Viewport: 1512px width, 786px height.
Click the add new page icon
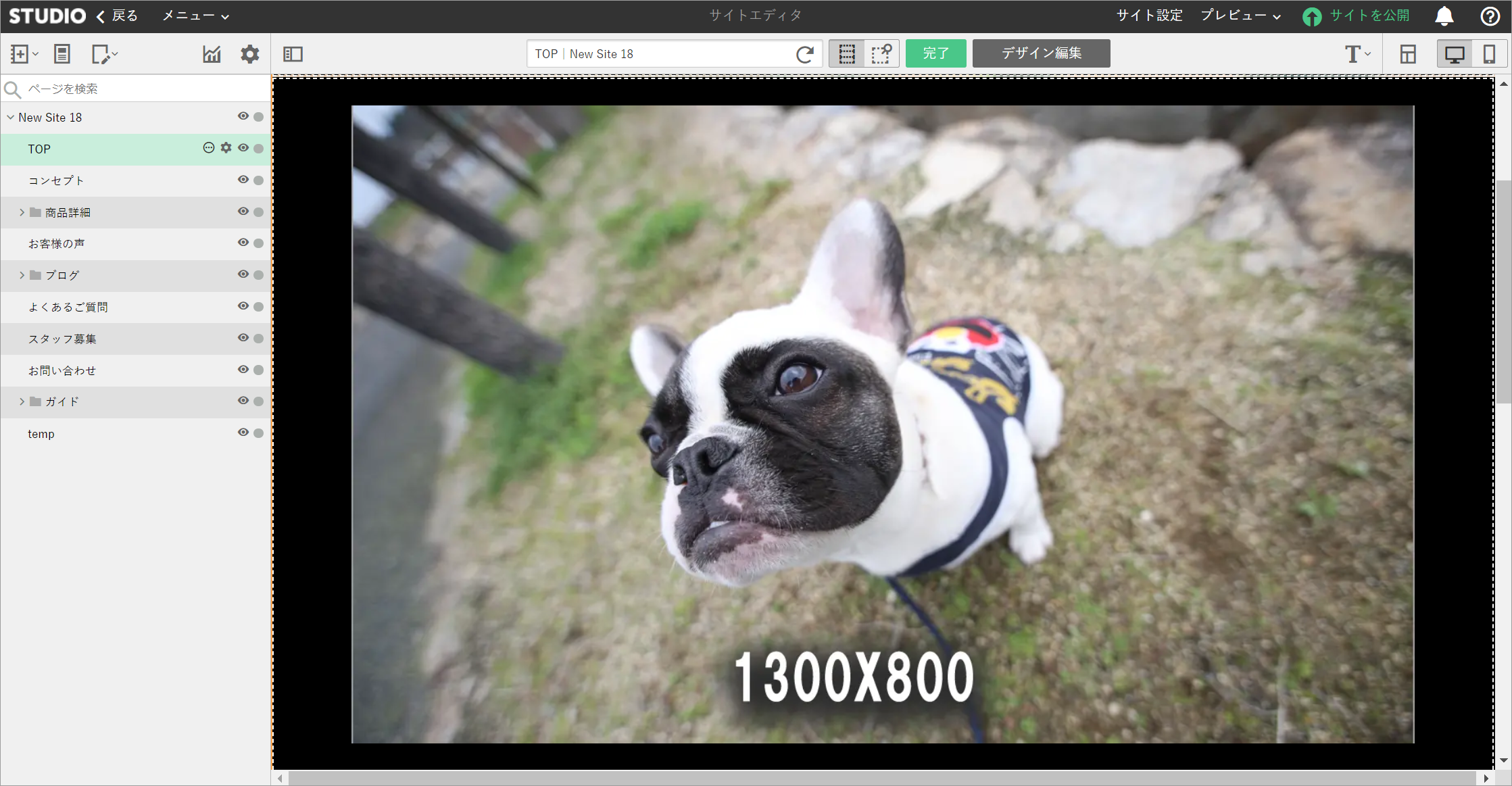click(x=20, y=54)
